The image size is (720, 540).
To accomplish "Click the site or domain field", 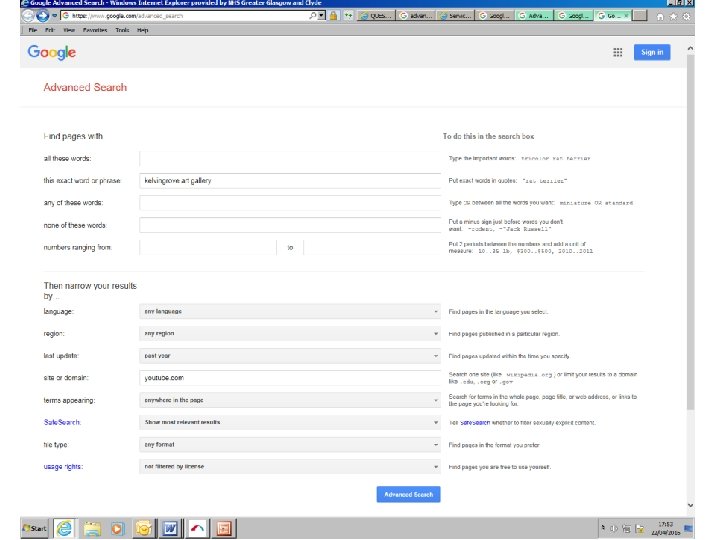I will tap(290, 377).
